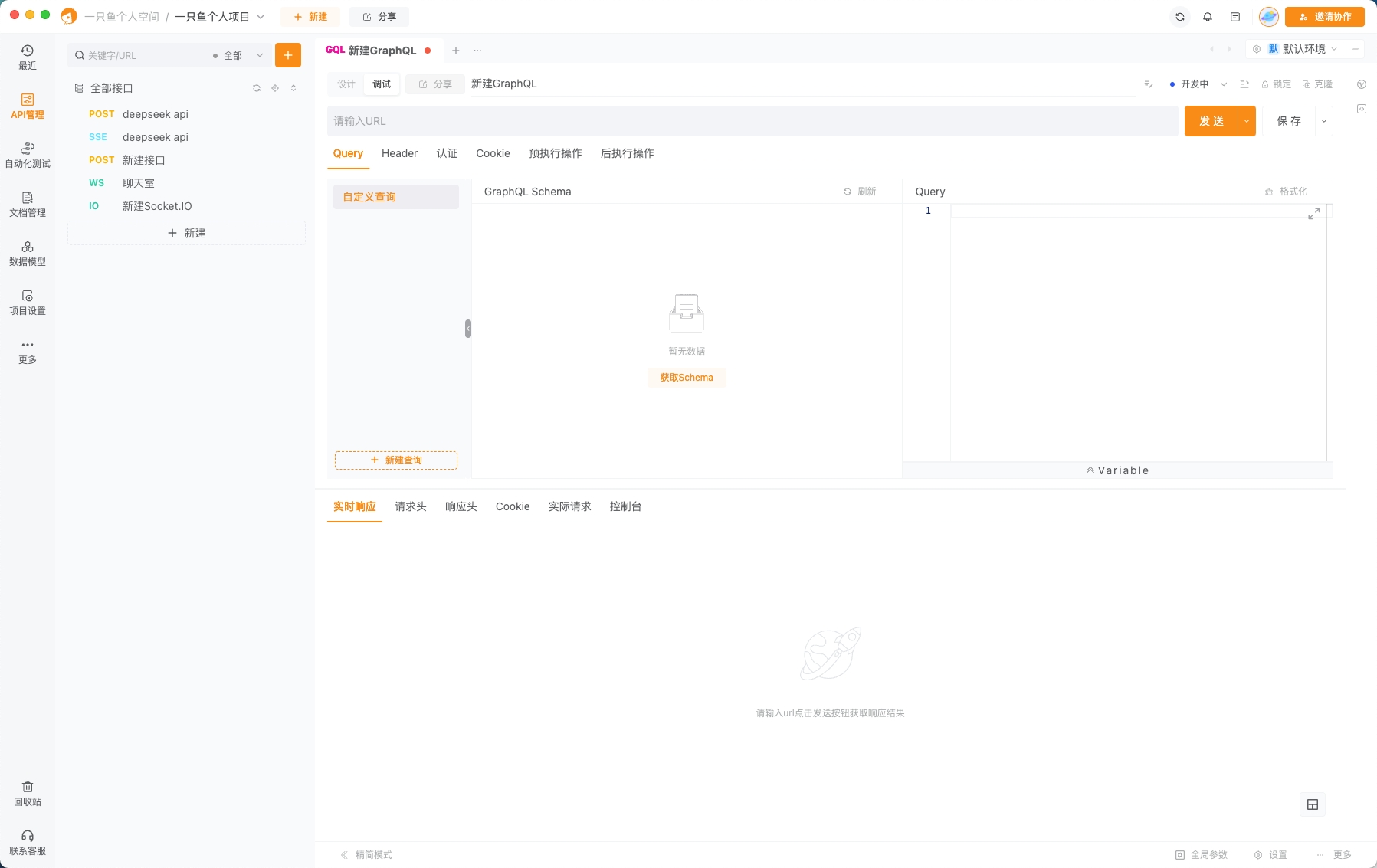Viewport: 1377px width, 868px height.
Task: Open the user avatar menu
Action: tap(1269, 17)
